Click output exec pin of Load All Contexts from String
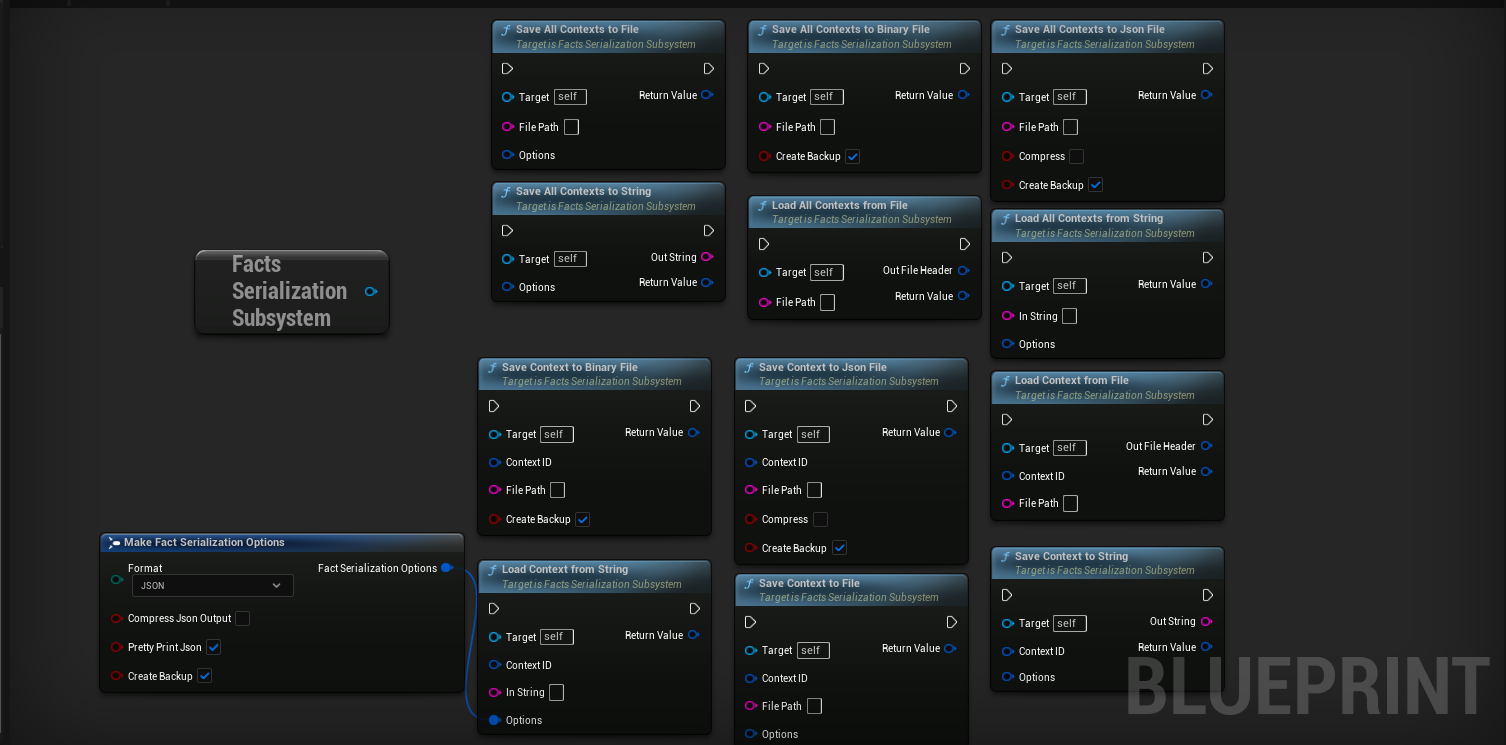The height and width of the screenshot is (745, 1506). [1207, 258]
